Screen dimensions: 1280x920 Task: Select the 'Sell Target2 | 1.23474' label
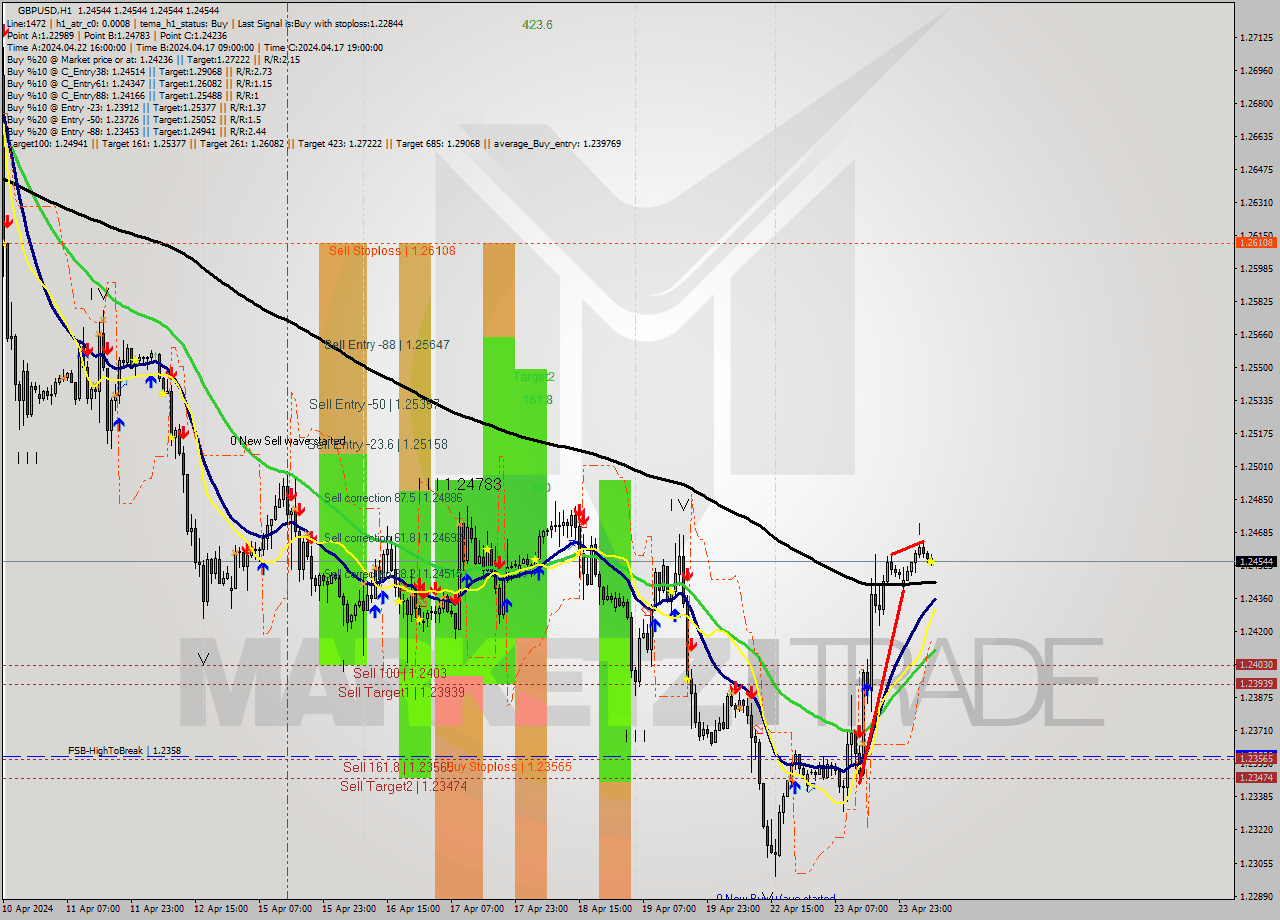click(x=403, y=787)
